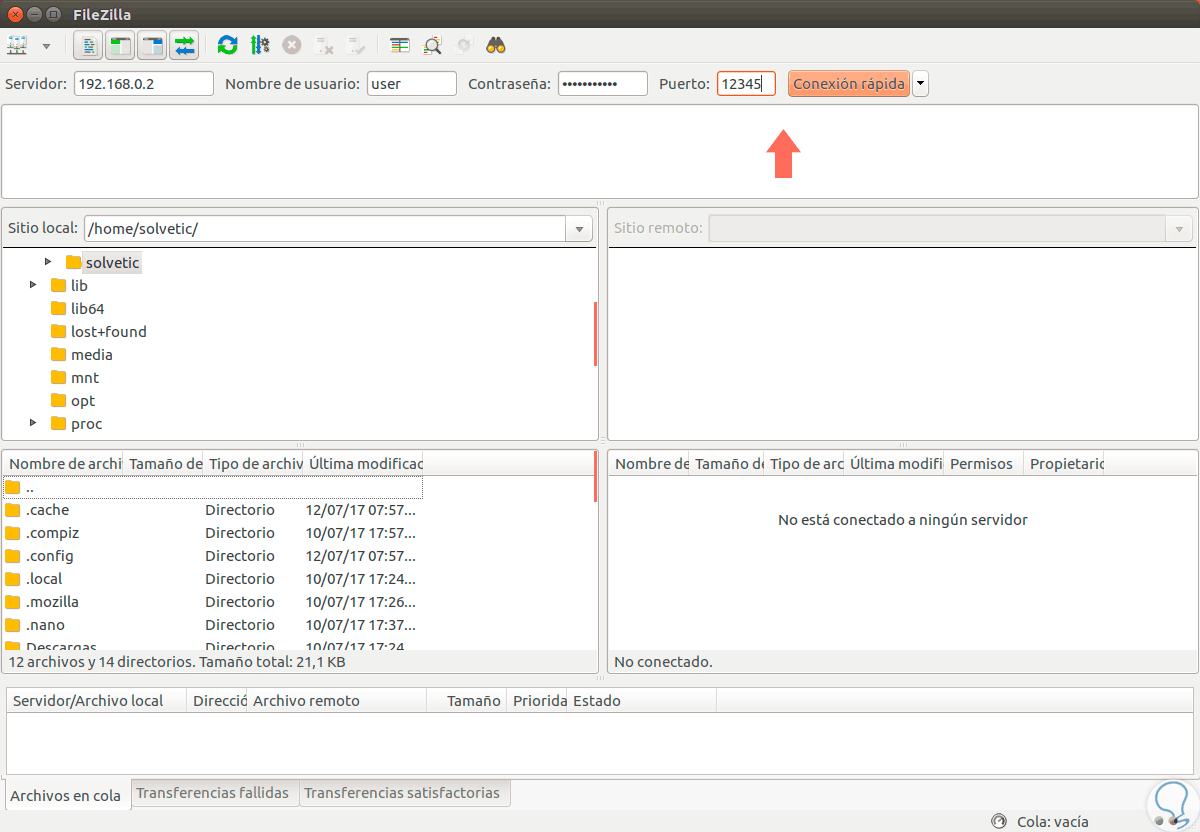The width and height of the screenshot is (1200, 832).
Task: Open recursive file search (binoculars)
Action: [x=496, y=45]
